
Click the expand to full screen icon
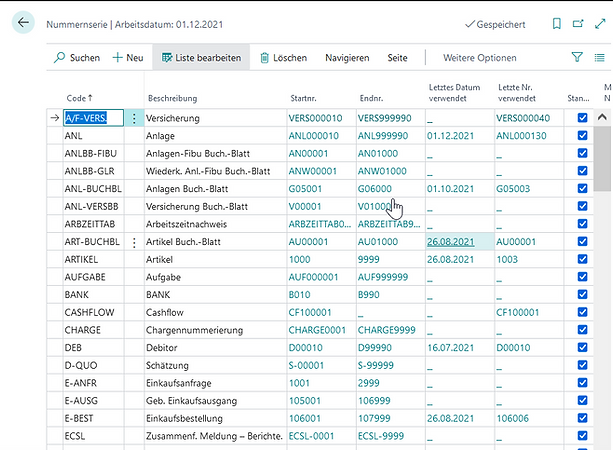(x=603, y=23)
